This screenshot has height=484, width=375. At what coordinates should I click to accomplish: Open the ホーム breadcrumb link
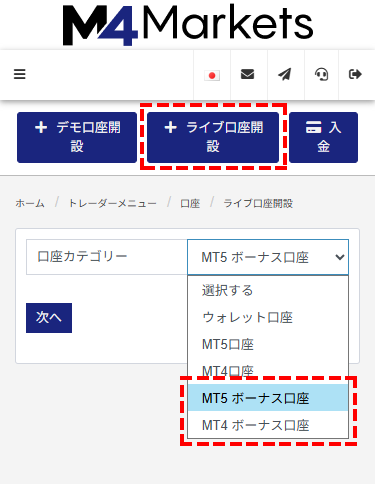pos(30,203)
